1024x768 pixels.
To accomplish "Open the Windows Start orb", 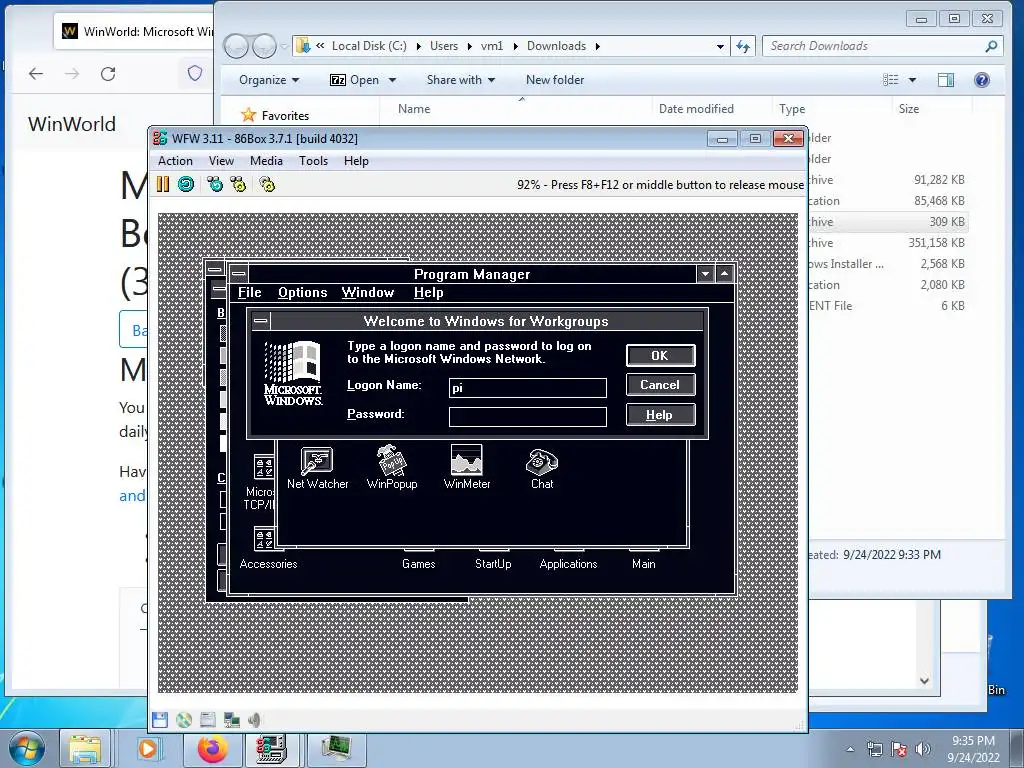I will pos(27,749).
